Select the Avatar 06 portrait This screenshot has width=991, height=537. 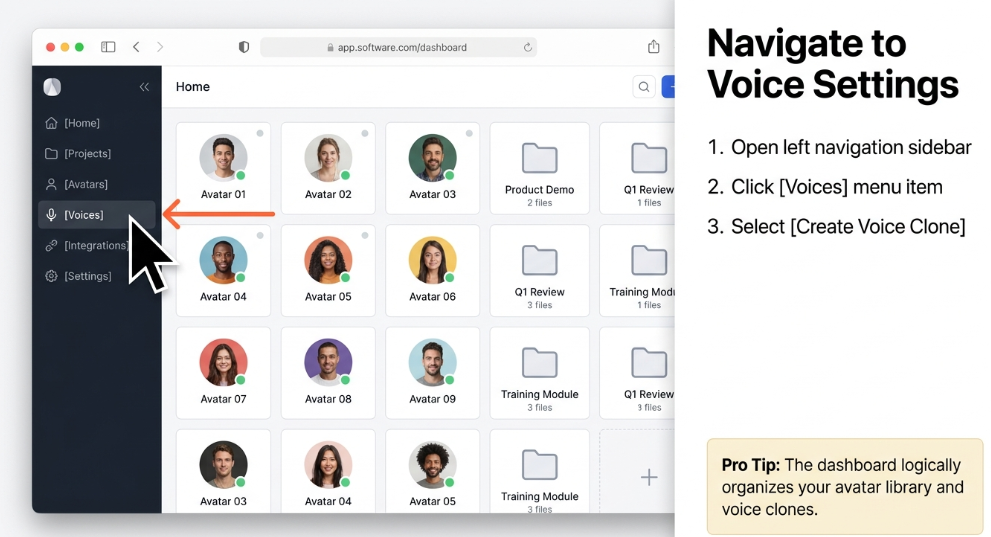tap(432, 260)
